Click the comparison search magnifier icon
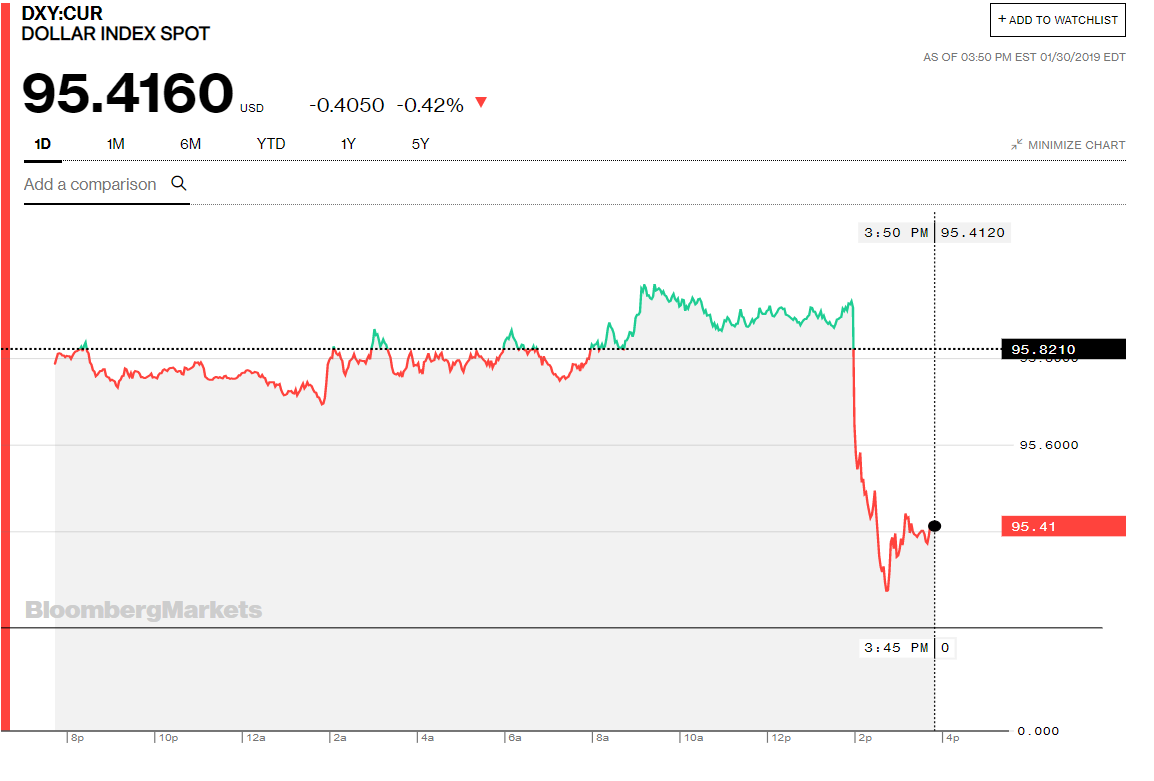1154x781 pixels. (x=179, y=184)
